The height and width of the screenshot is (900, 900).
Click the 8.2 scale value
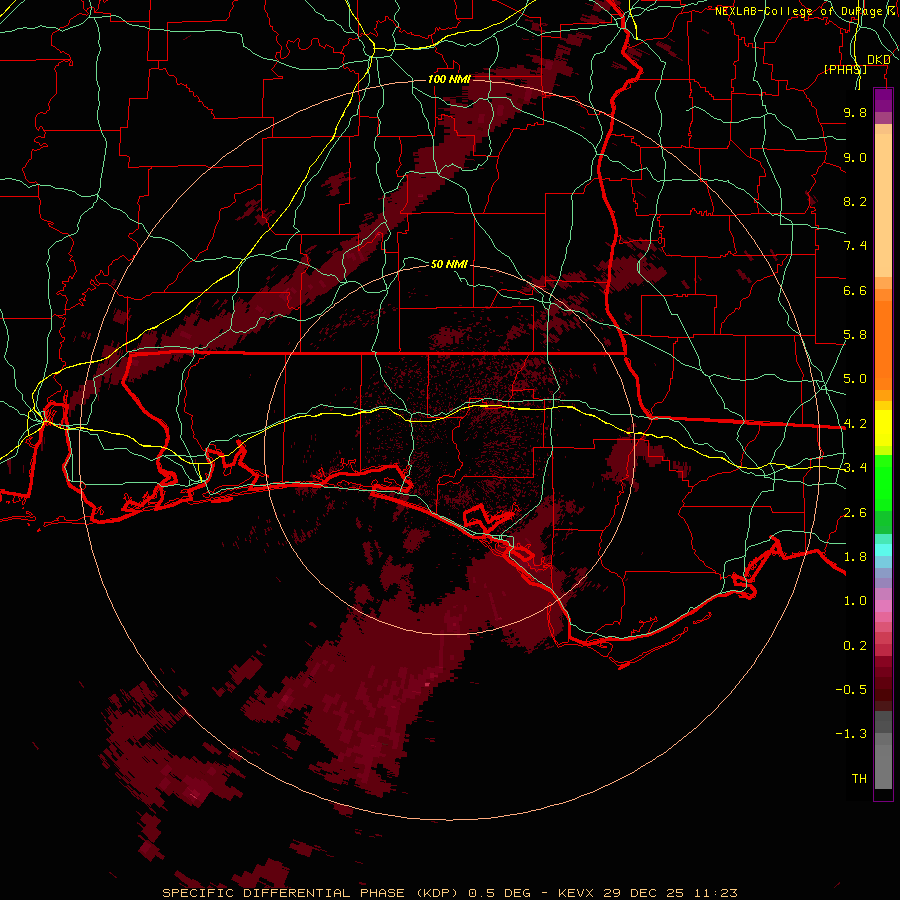[855, 201]
